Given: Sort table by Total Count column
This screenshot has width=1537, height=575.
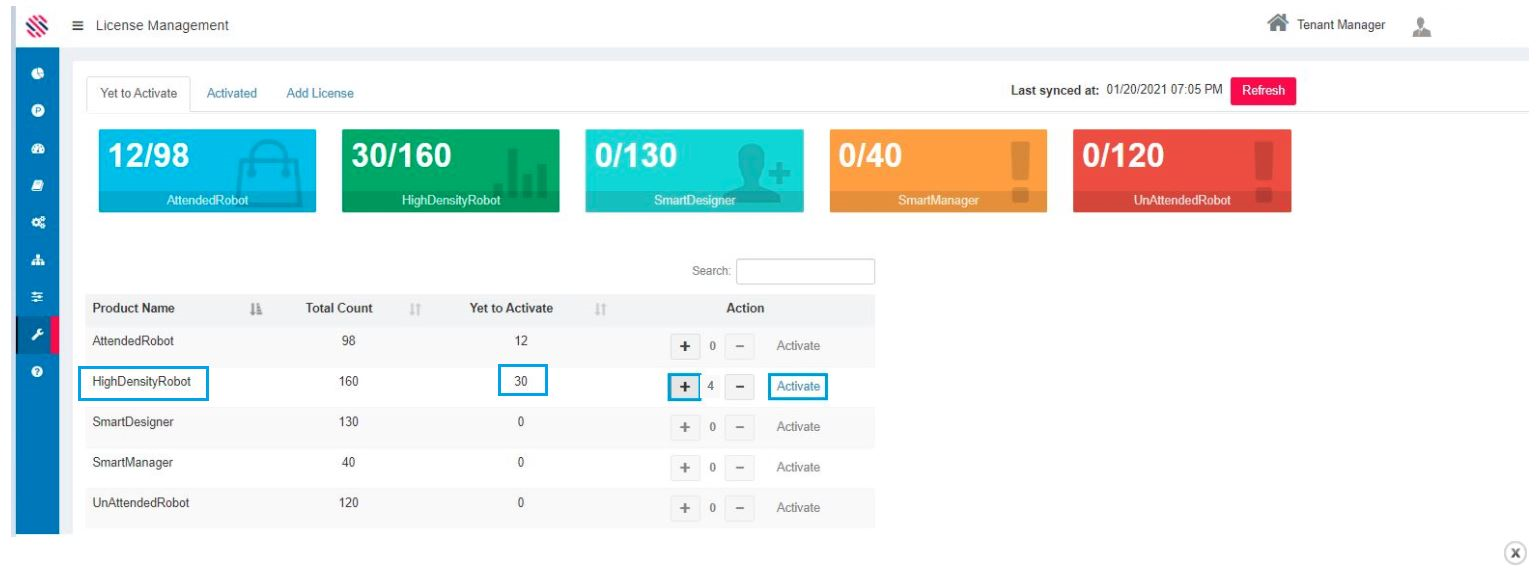Looking at the screenshot, I should tap(339, 309).
